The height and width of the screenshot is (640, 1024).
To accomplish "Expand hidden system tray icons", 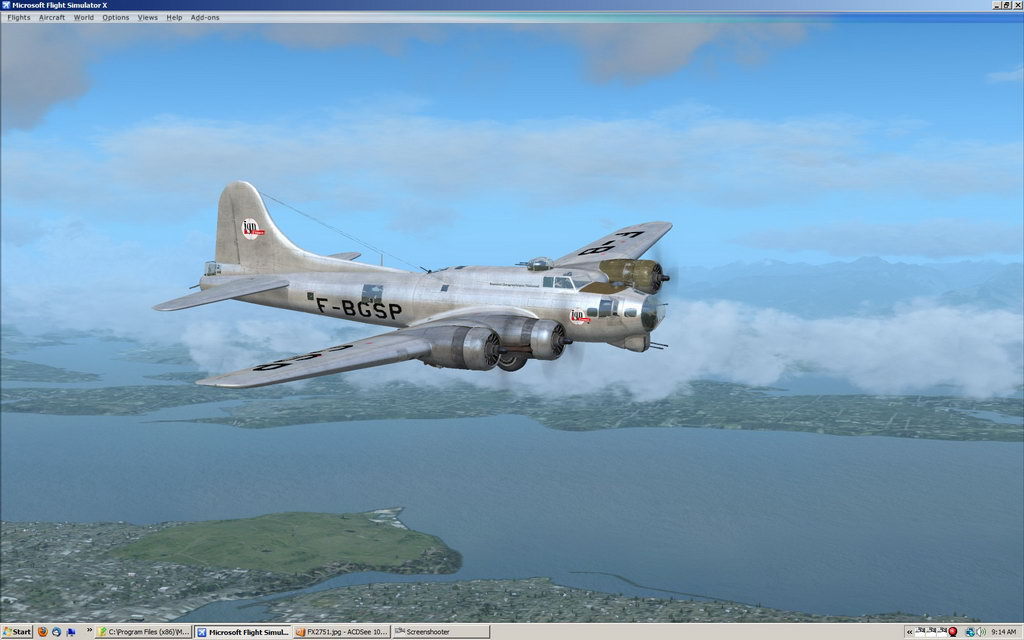I will click(909, 632).
